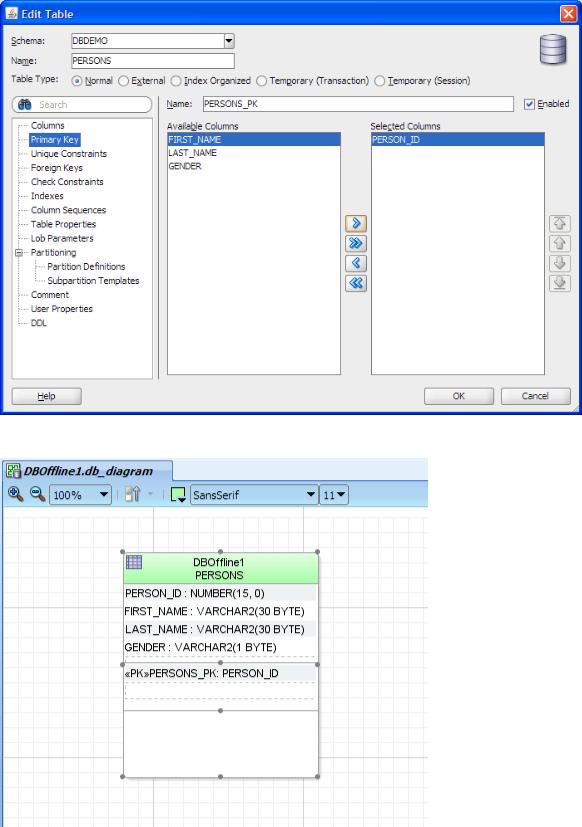Close the Edit Table dialog

point(568,14)
